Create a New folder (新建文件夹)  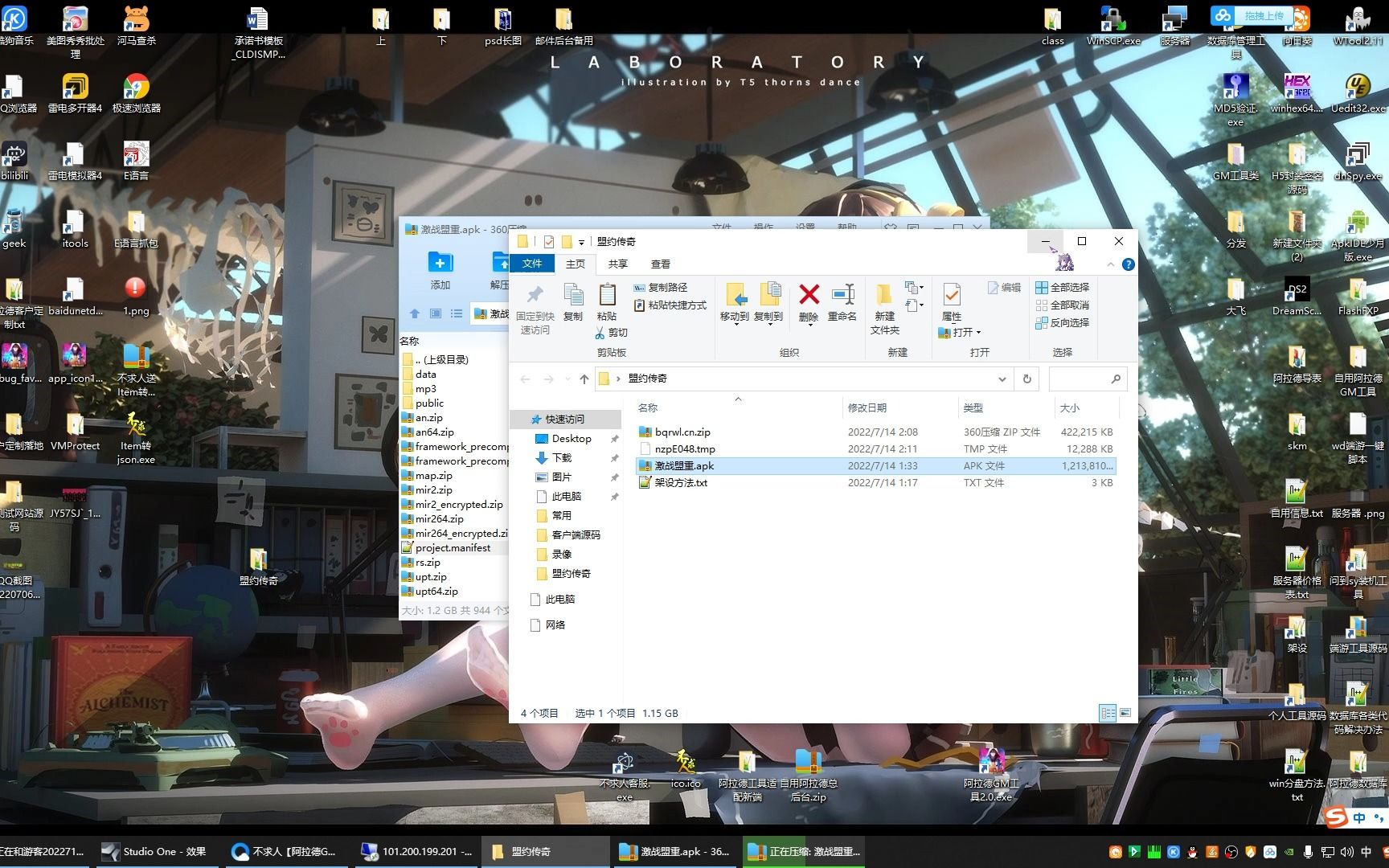click(884, 309)
